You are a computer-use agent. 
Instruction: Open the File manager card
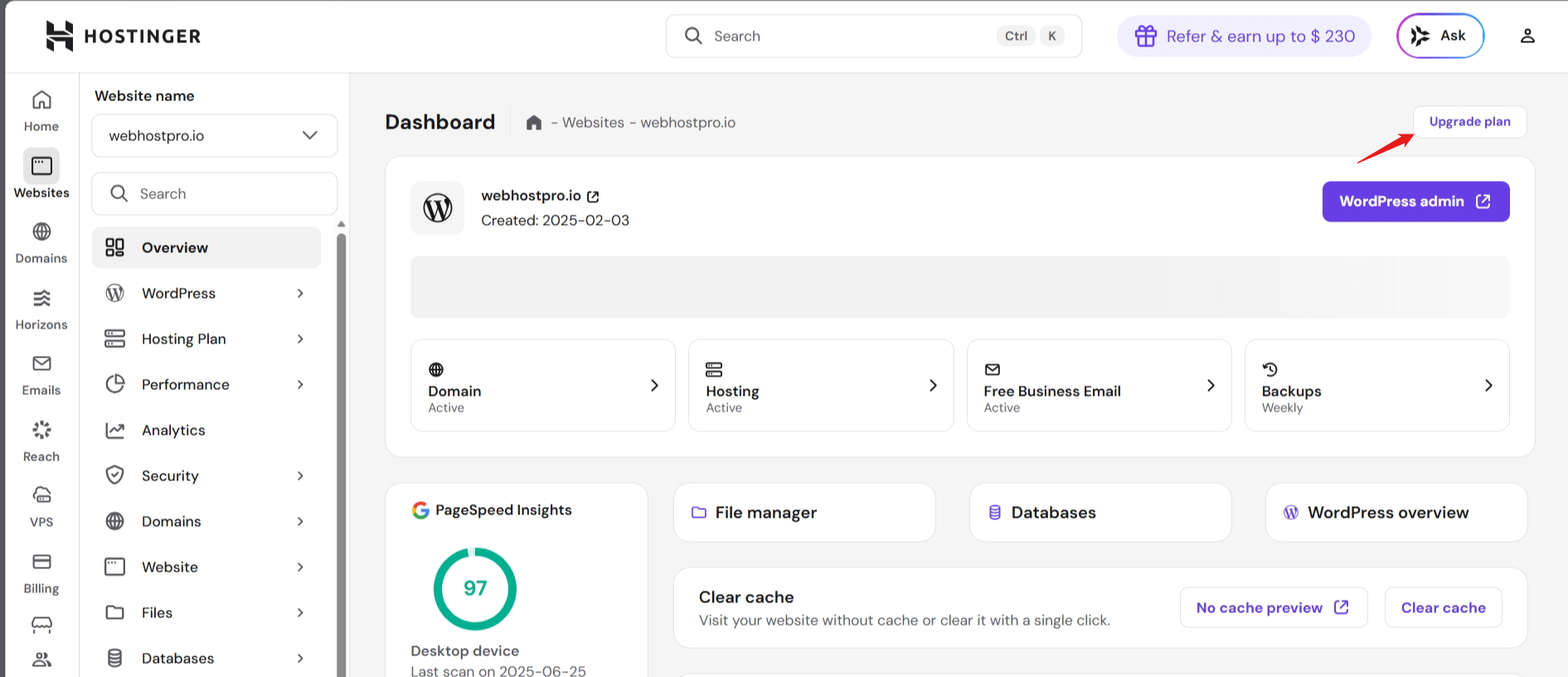coord(804,513)
